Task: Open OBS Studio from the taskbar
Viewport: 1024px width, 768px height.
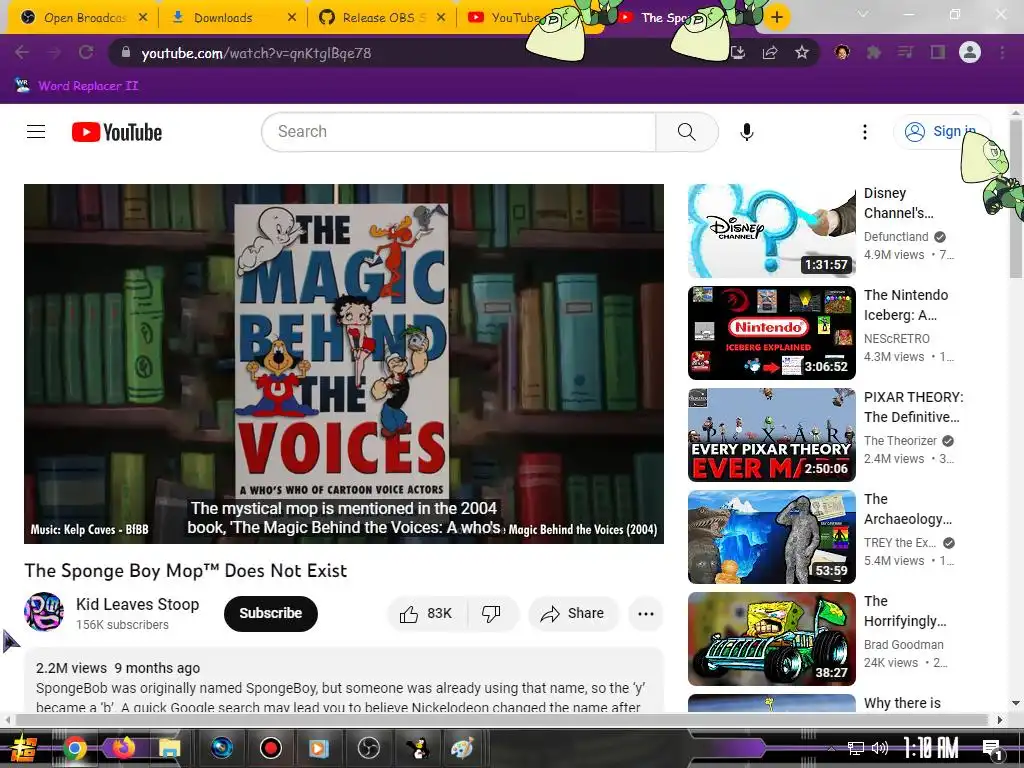Action: click(368, 748)
